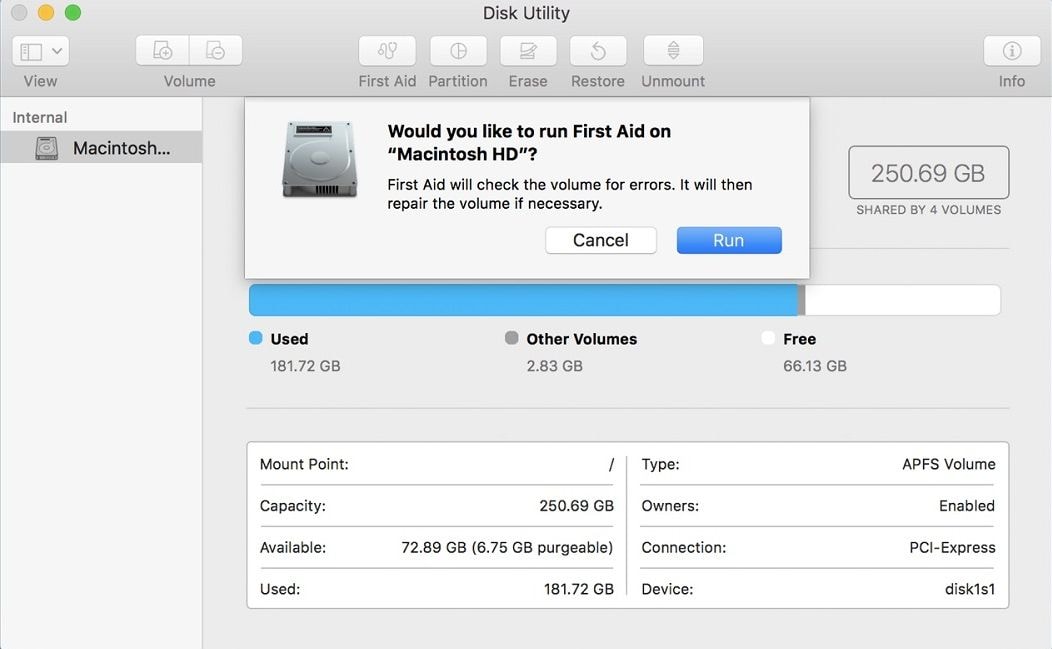Click the white free space portion of bar

coord(902,300)
